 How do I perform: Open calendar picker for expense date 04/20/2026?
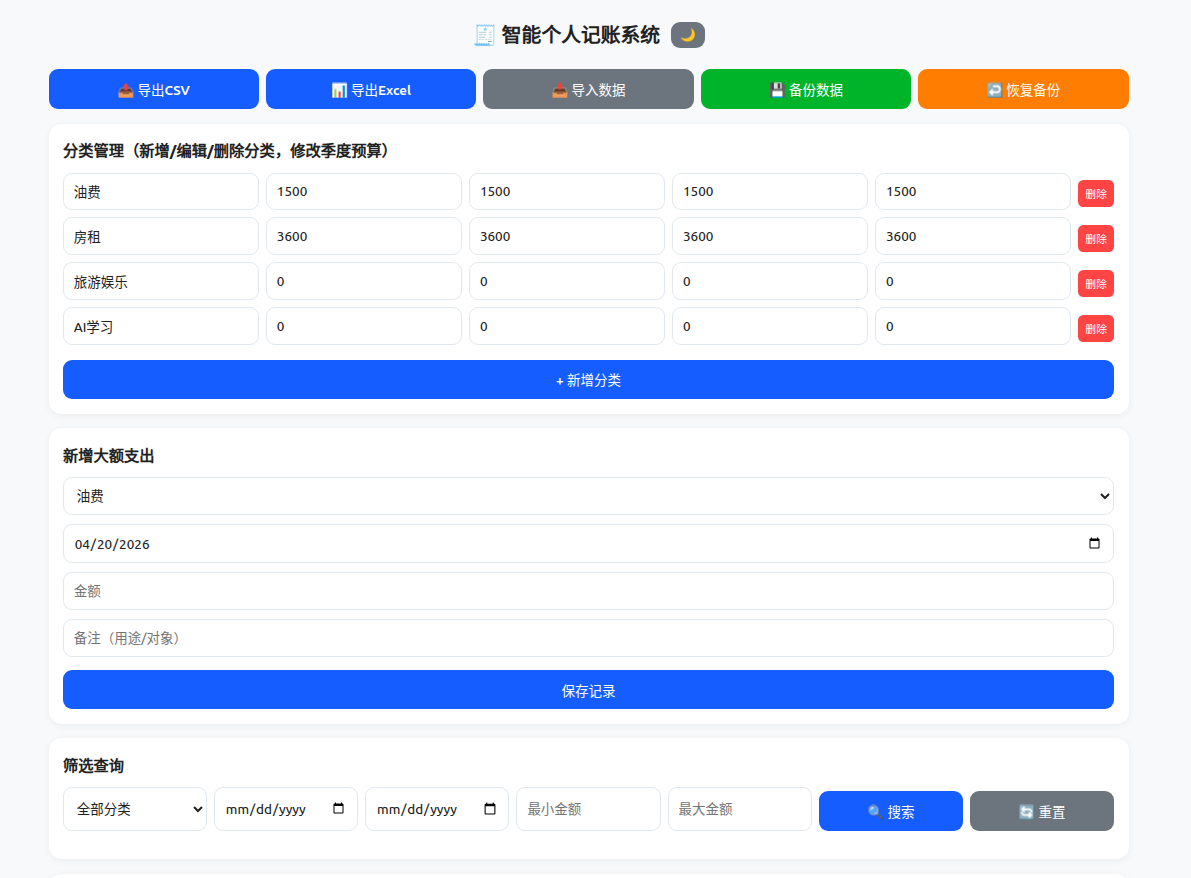(x=1094, y=544)
